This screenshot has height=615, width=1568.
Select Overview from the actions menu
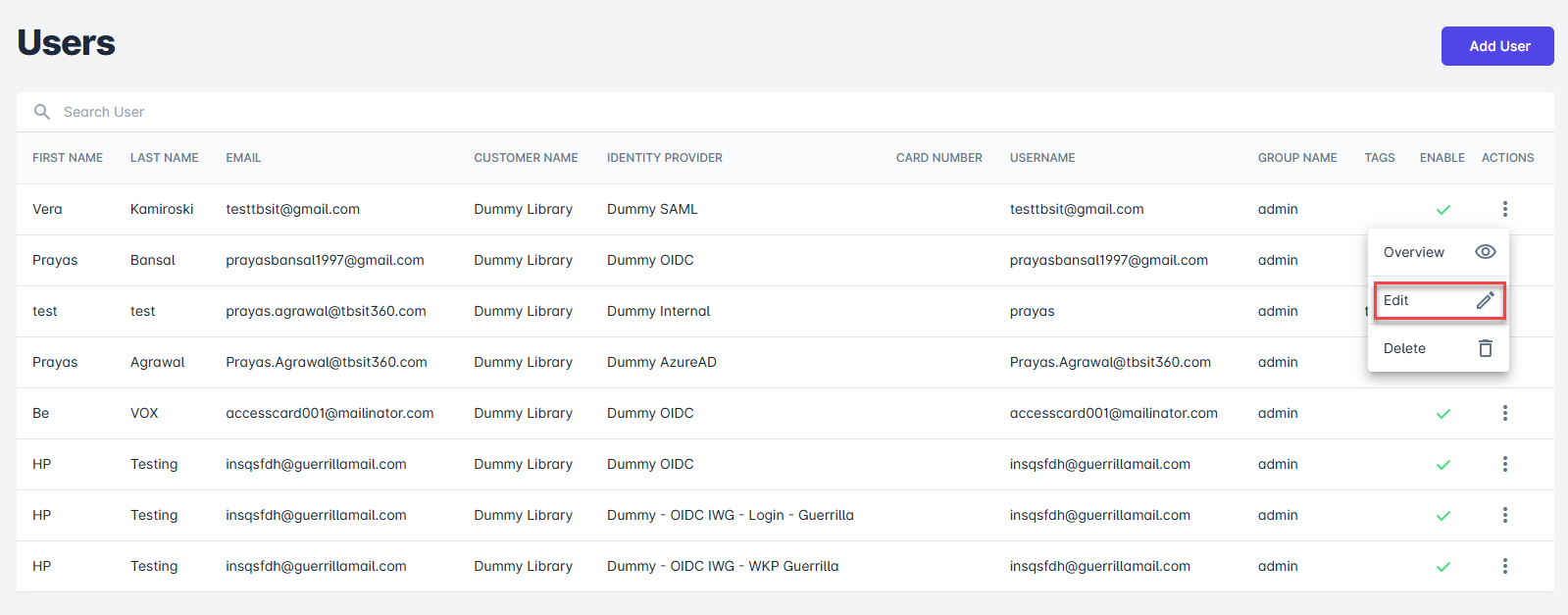point(1414,252)
